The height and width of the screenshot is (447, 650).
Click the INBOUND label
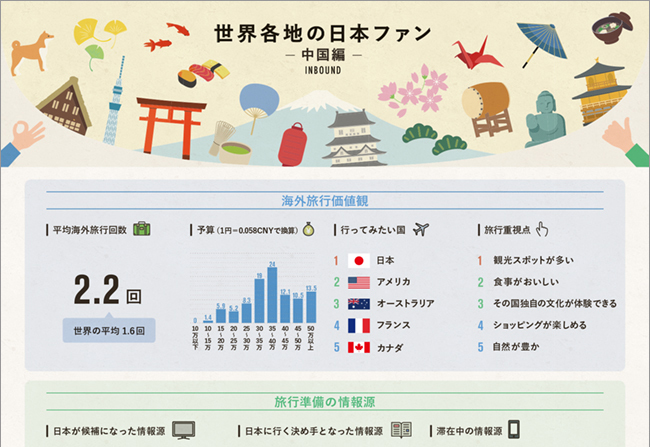[x=323, y=70]
